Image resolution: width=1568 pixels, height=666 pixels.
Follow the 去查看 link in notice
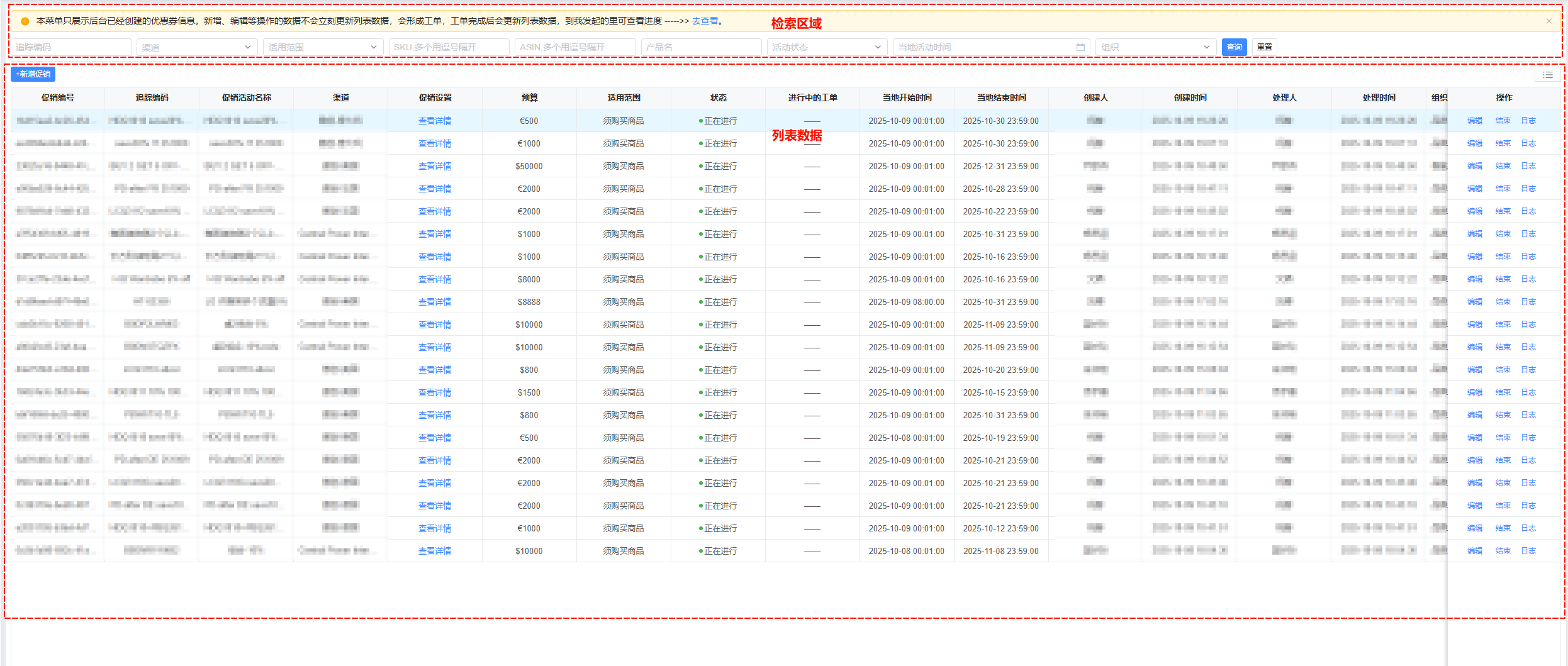pyautogui.click(x=705, y=21)
